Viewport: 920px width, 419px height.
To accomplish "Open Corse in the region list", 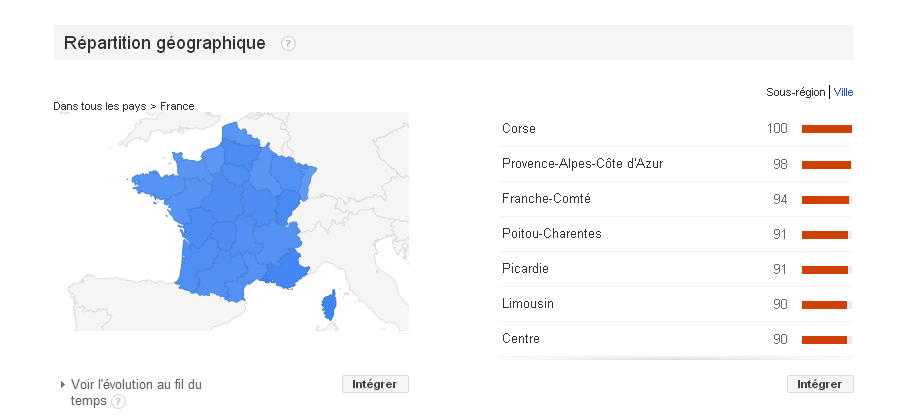I will (x=675, y=129).
